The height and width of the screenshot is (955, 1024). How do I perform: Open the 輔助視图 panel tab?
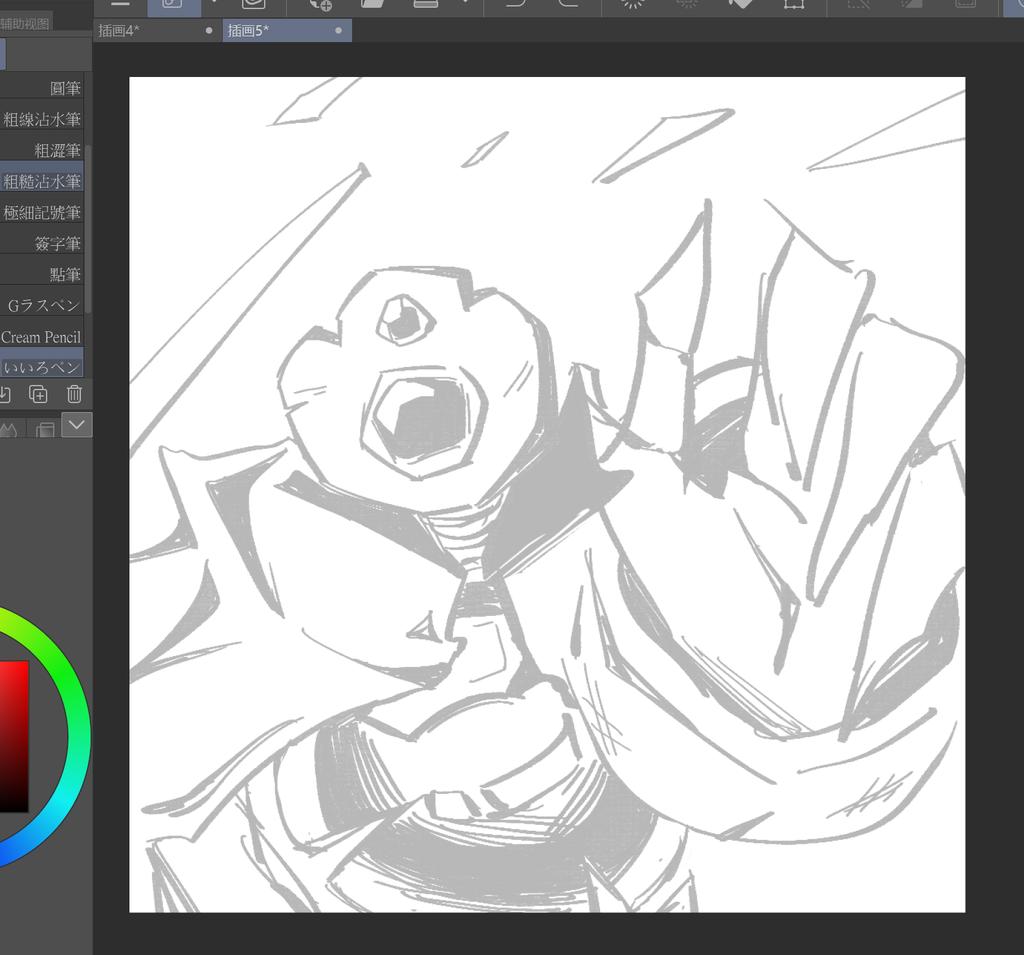pos(25,24)
